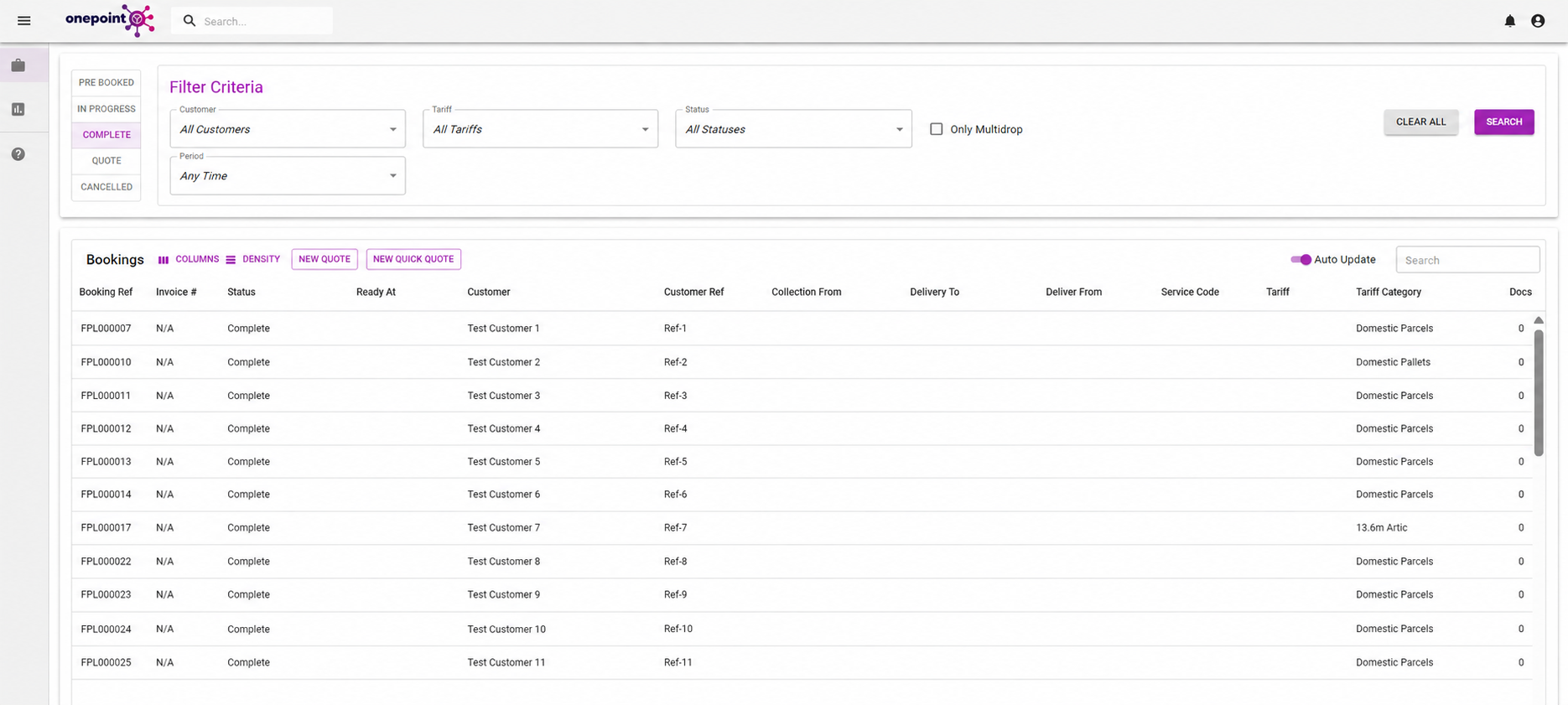Expand the Period dropdown

(x=288, y=176)
